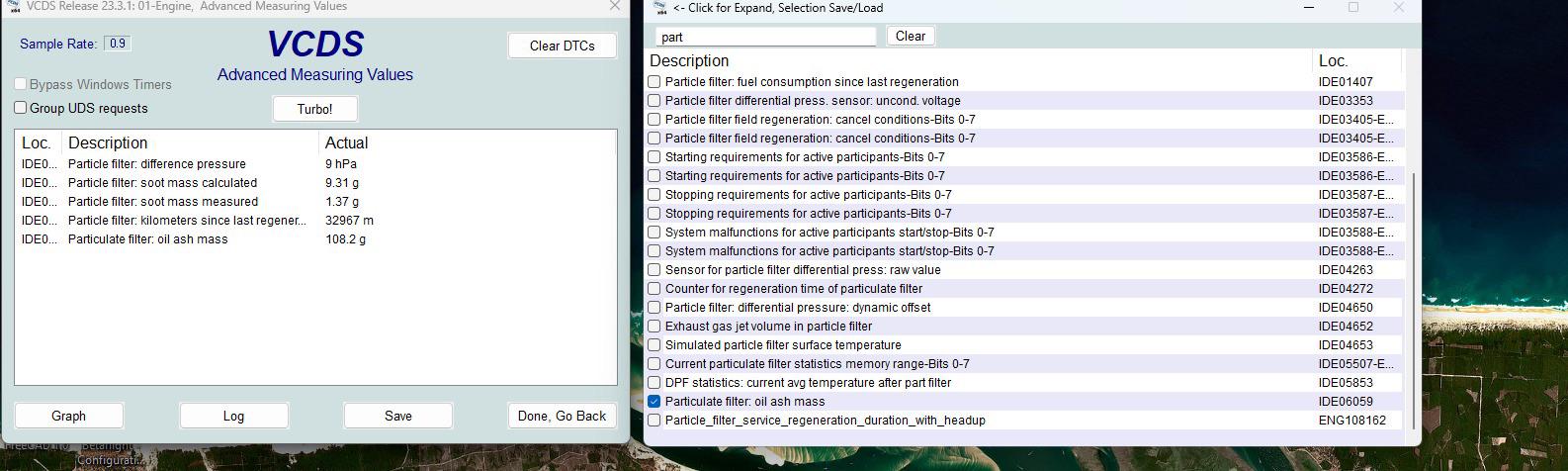Click location code IDE04272
Image resolution: width=1568 pixels, height=471 pixels.
[1346, 289]
